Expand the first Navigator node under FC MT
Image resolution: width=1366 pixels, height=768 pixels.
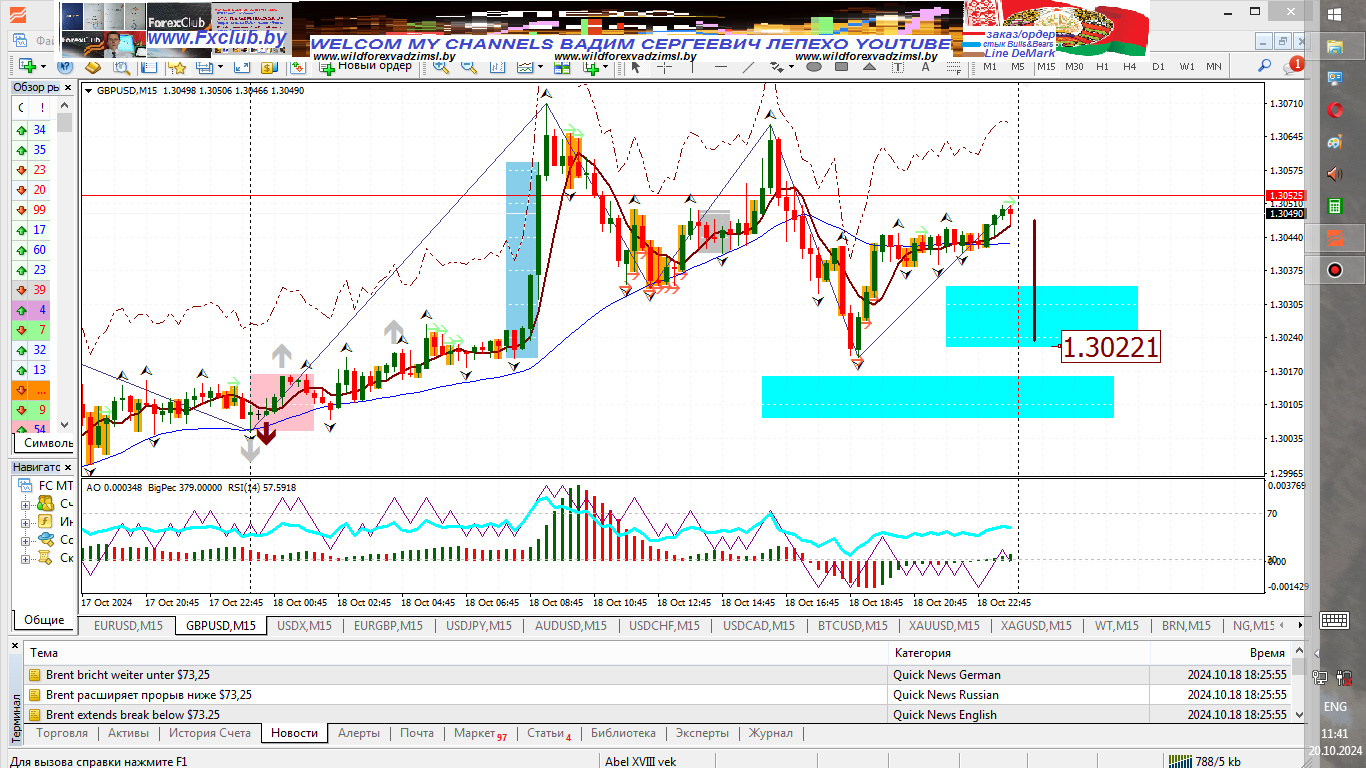[x=26, y=503]
